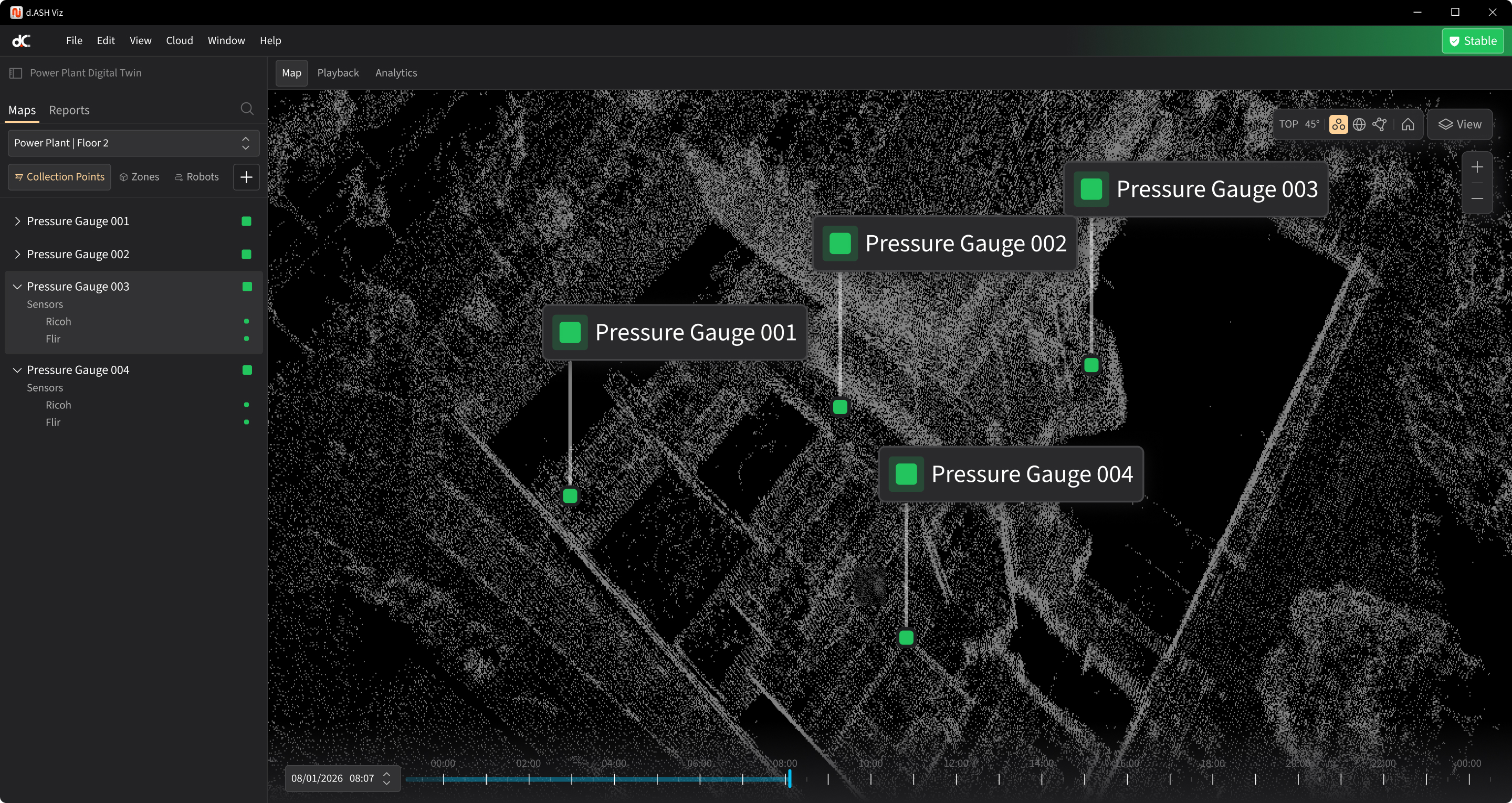
Task: Click the globe view icon
Action: click(x=1359, y=124)
